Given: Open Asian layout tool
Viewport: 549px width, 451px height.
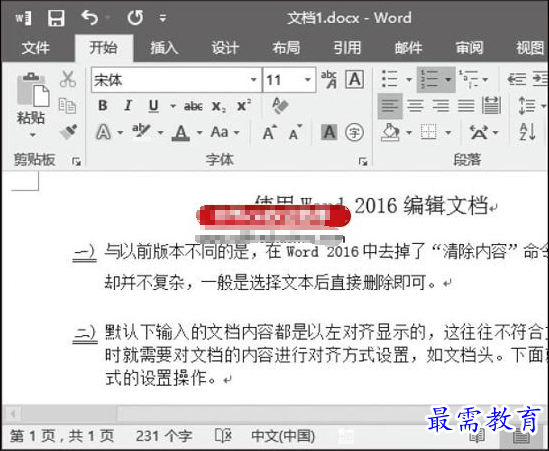Looking at the screenshot, I should pos(478,132).
